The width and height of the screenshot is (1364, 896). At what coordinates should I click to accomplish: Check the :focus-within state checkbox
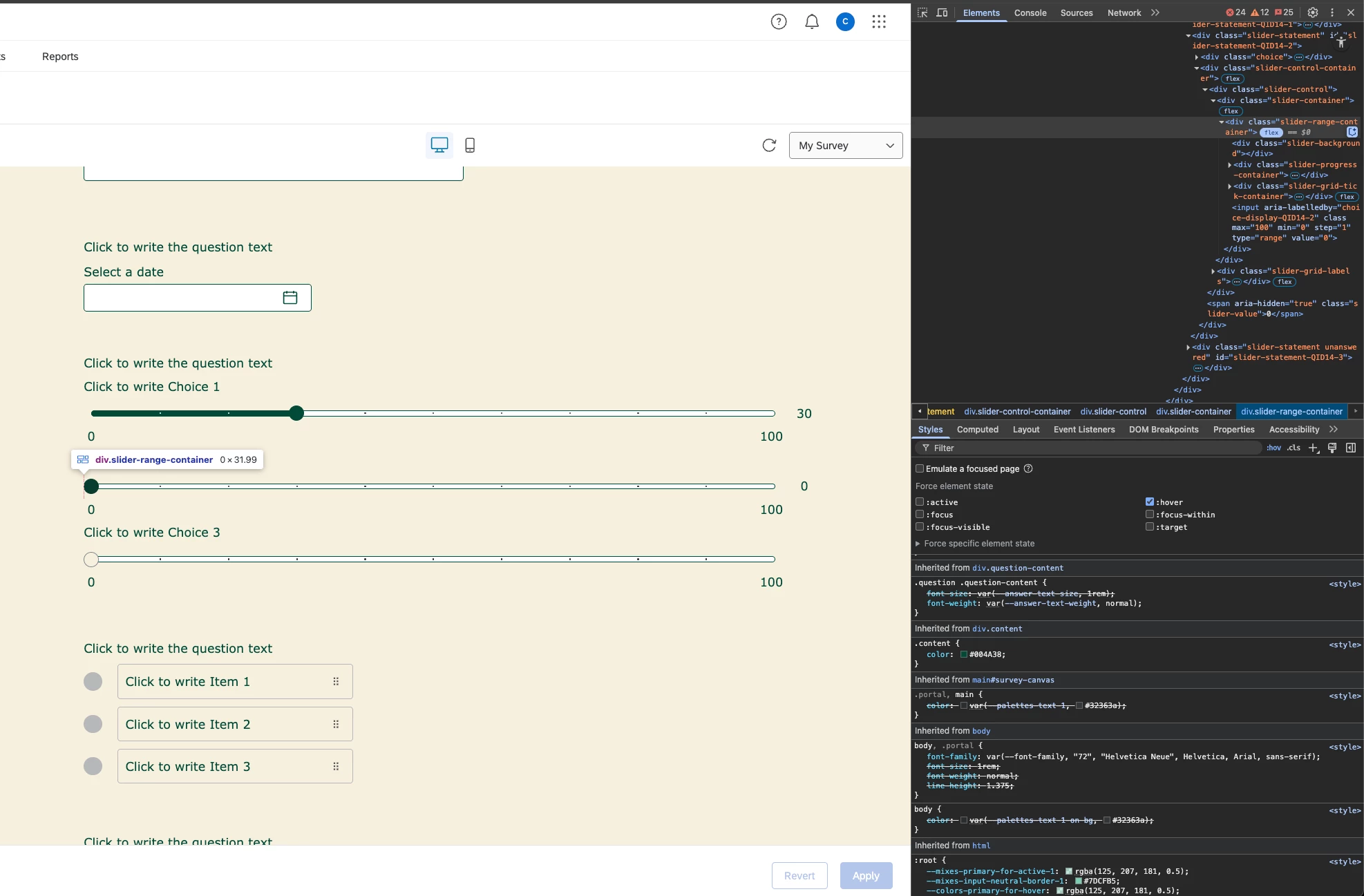coord(1150,514)
